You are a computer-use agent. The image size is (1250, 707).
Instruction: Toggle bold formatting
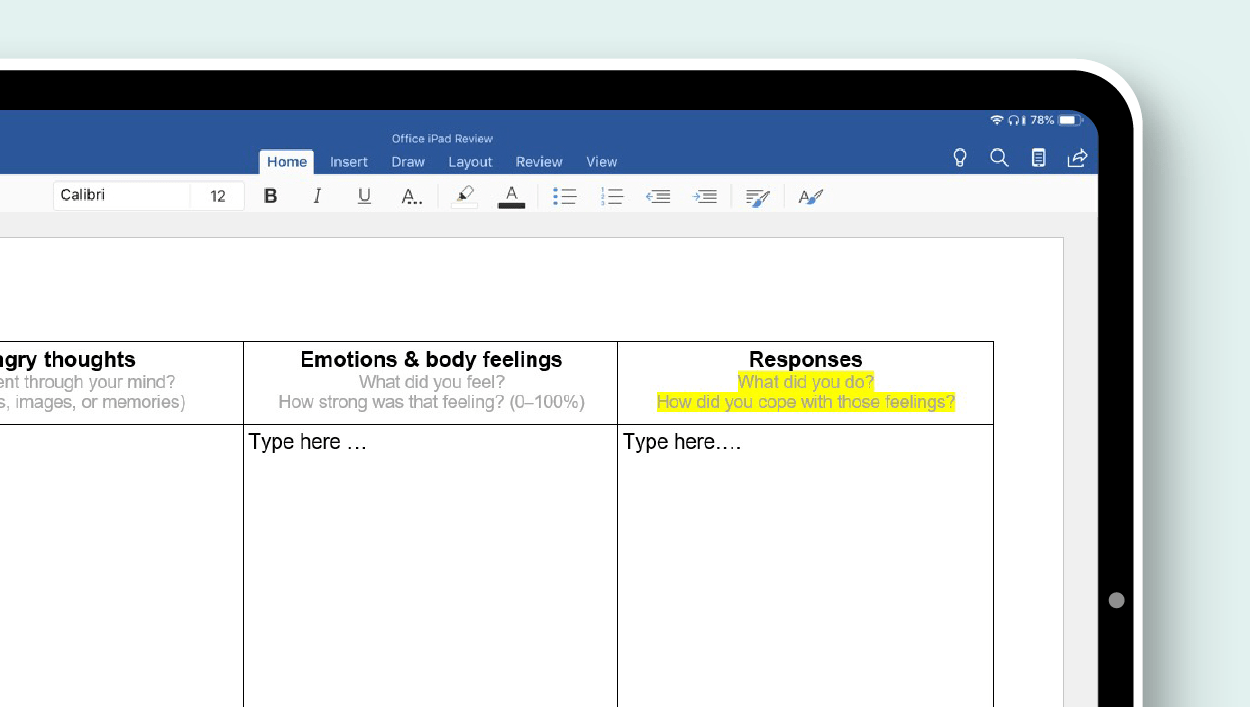[270, 196]
